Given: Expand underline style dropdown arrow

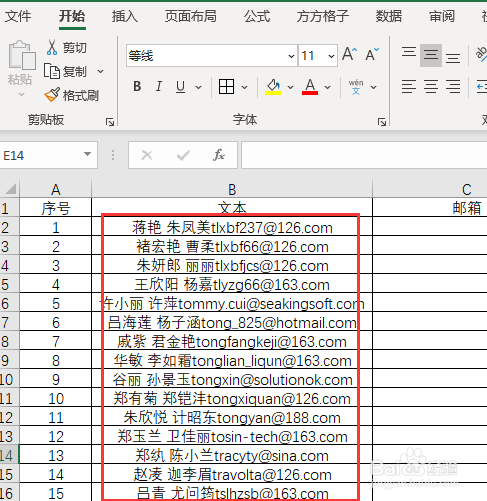Looking at the screenshot, I should tap(198, 87).
